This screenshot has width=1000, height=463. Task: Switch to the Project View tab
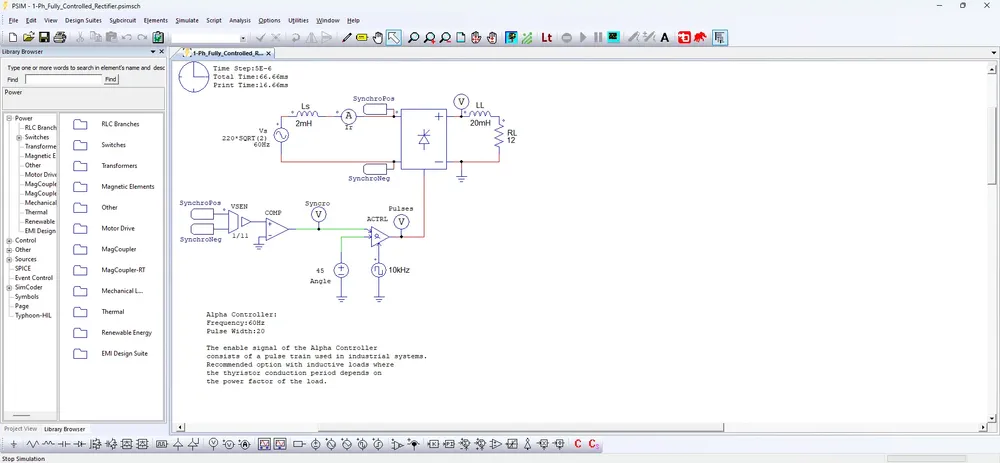click(x=20, y=429)
